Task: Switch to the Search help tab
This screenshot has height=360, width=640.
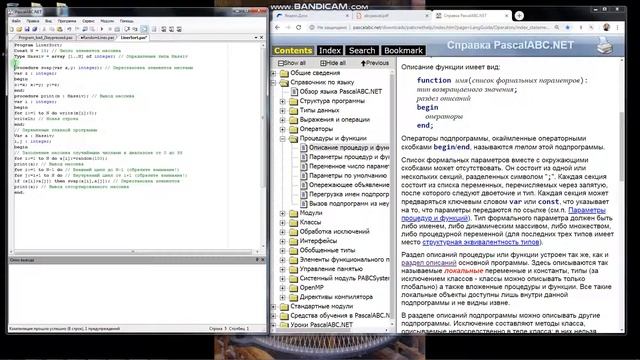Action: [x=362, y=50]
